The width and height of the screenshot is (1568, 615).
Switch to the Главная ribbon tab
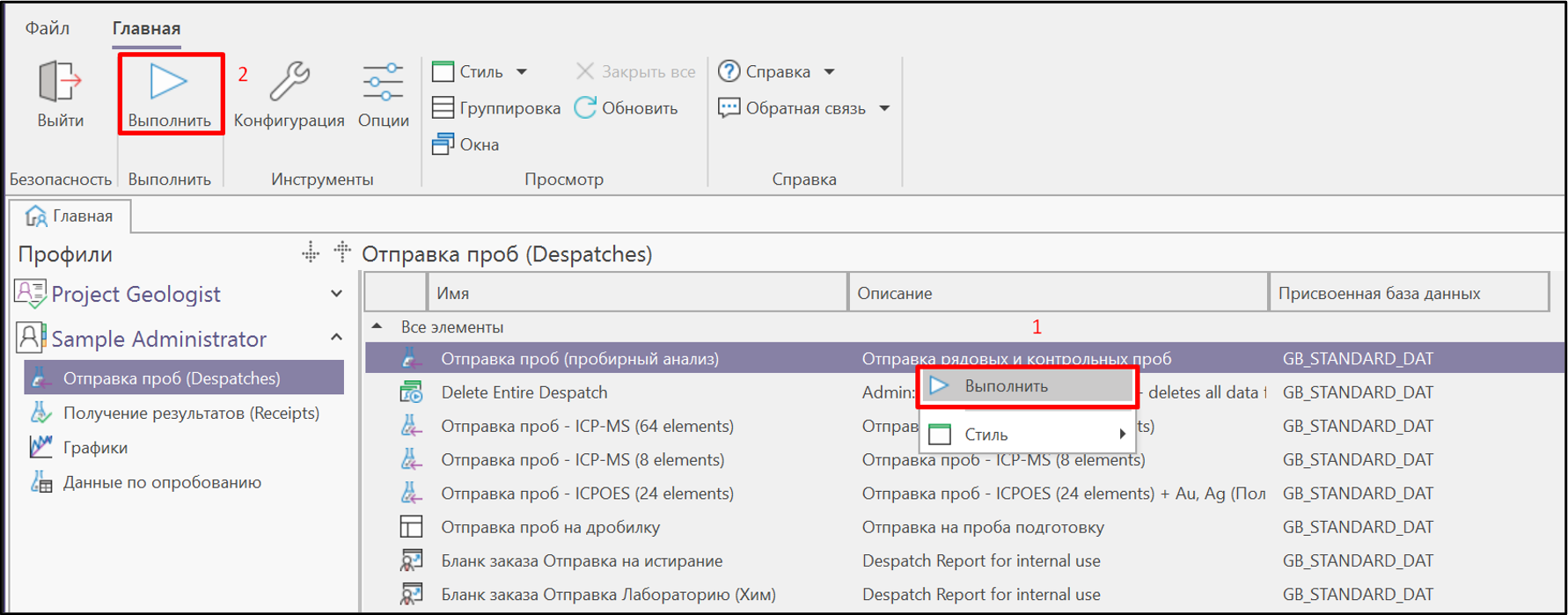[146, 28]
